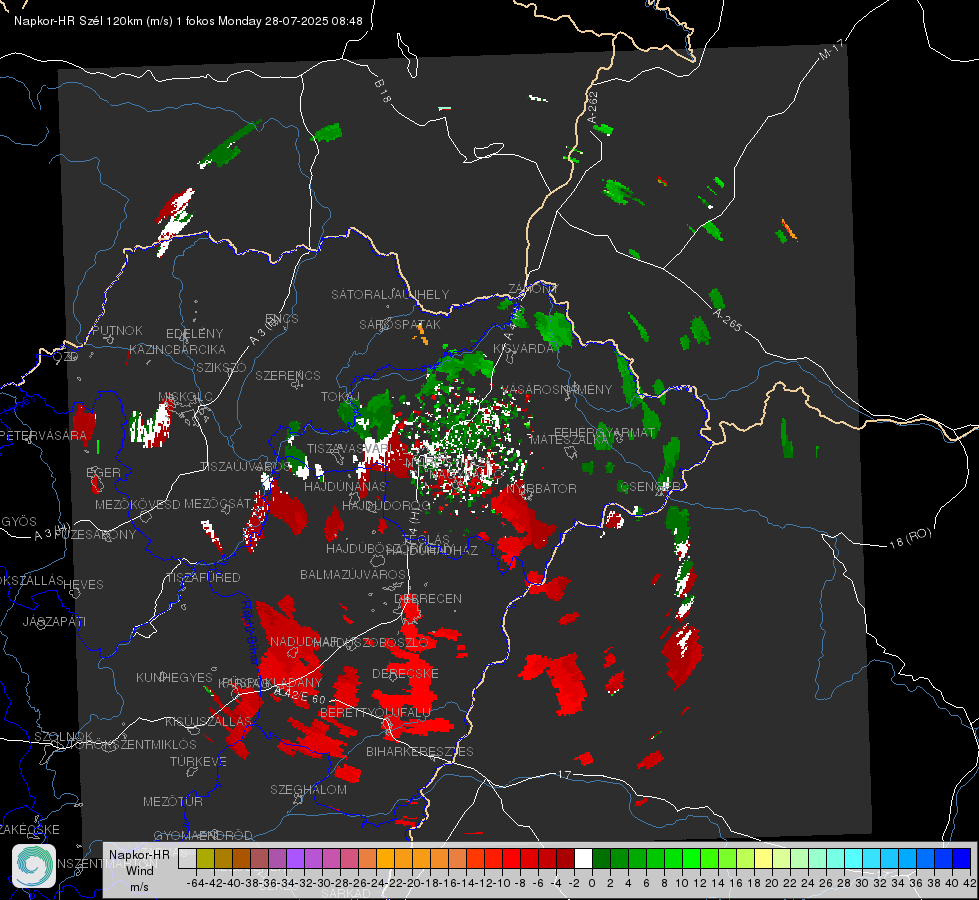Click the darkest green swatch right of white
The image size is (979, 900).
click(601, 858)
